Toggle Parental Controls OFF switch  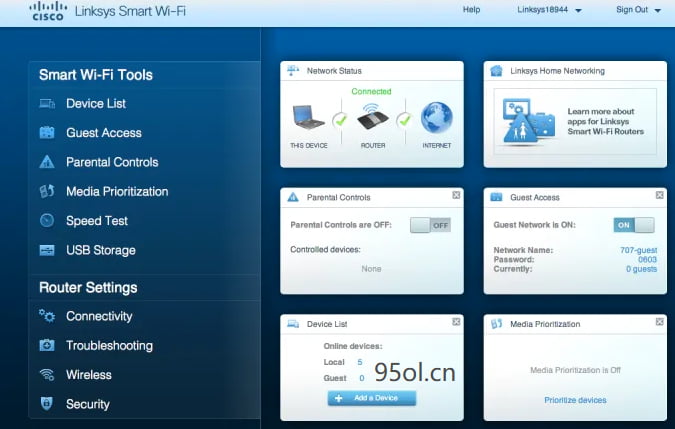tap(430, 225)
